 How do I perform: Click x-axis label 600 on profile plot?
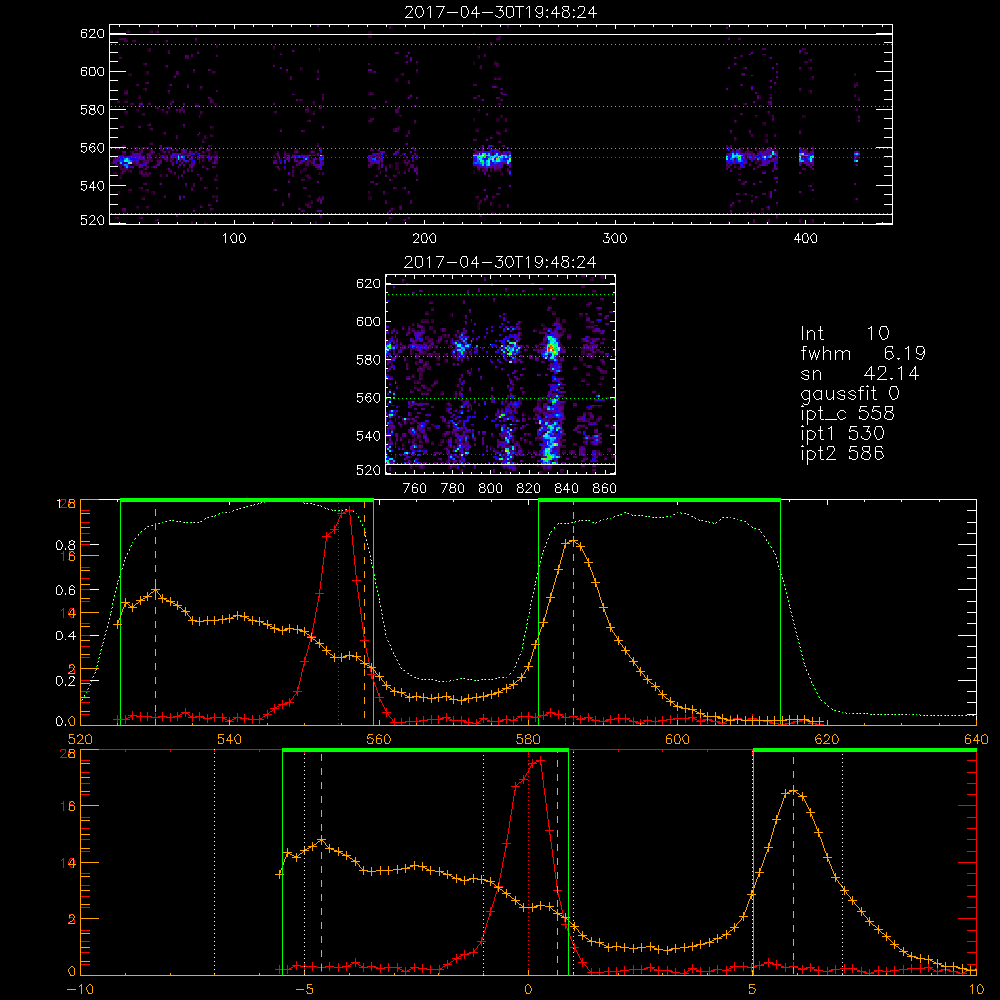tap(677, 739)
